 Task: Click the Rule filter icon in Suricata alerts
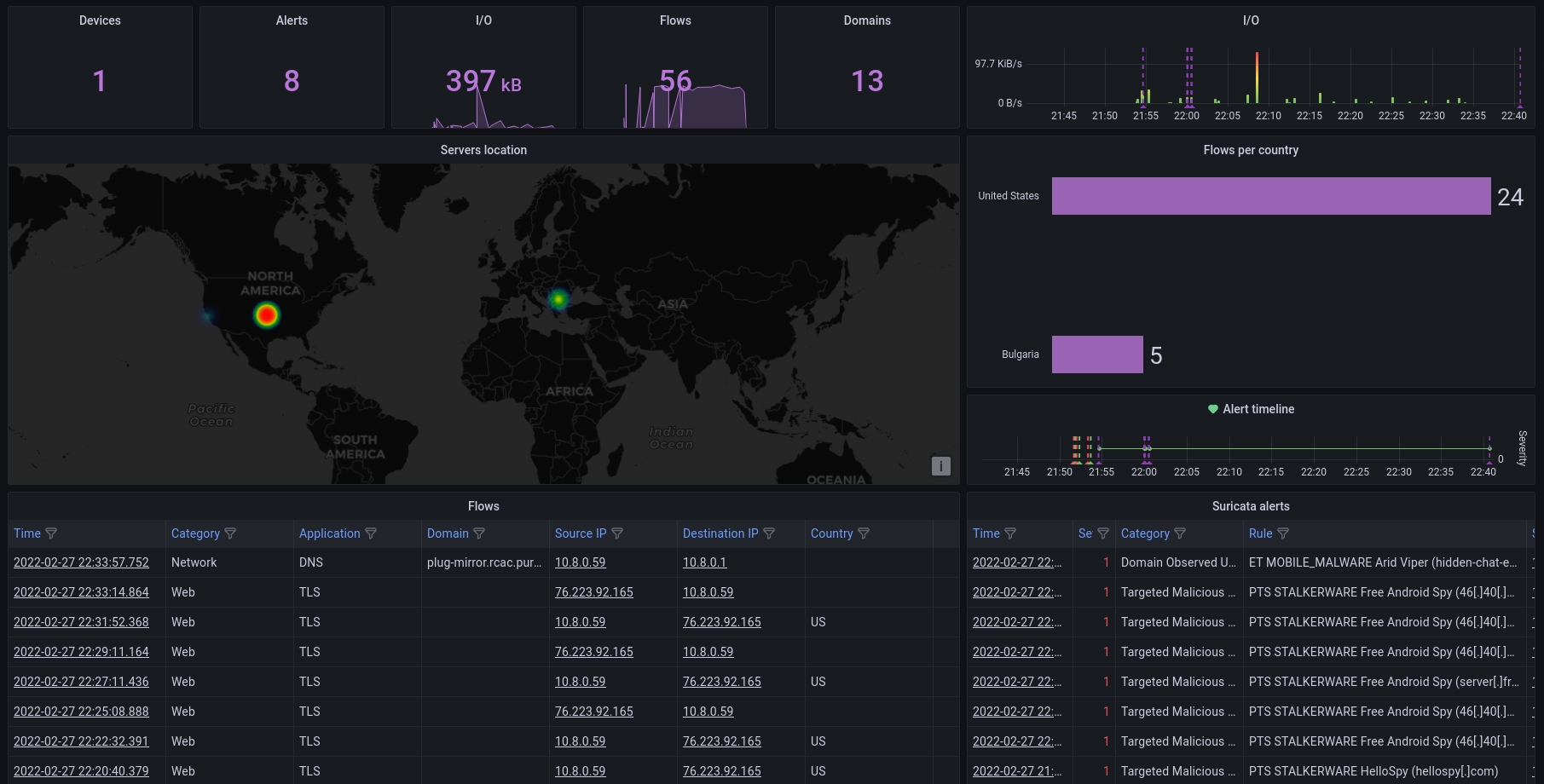point(1283,533)
